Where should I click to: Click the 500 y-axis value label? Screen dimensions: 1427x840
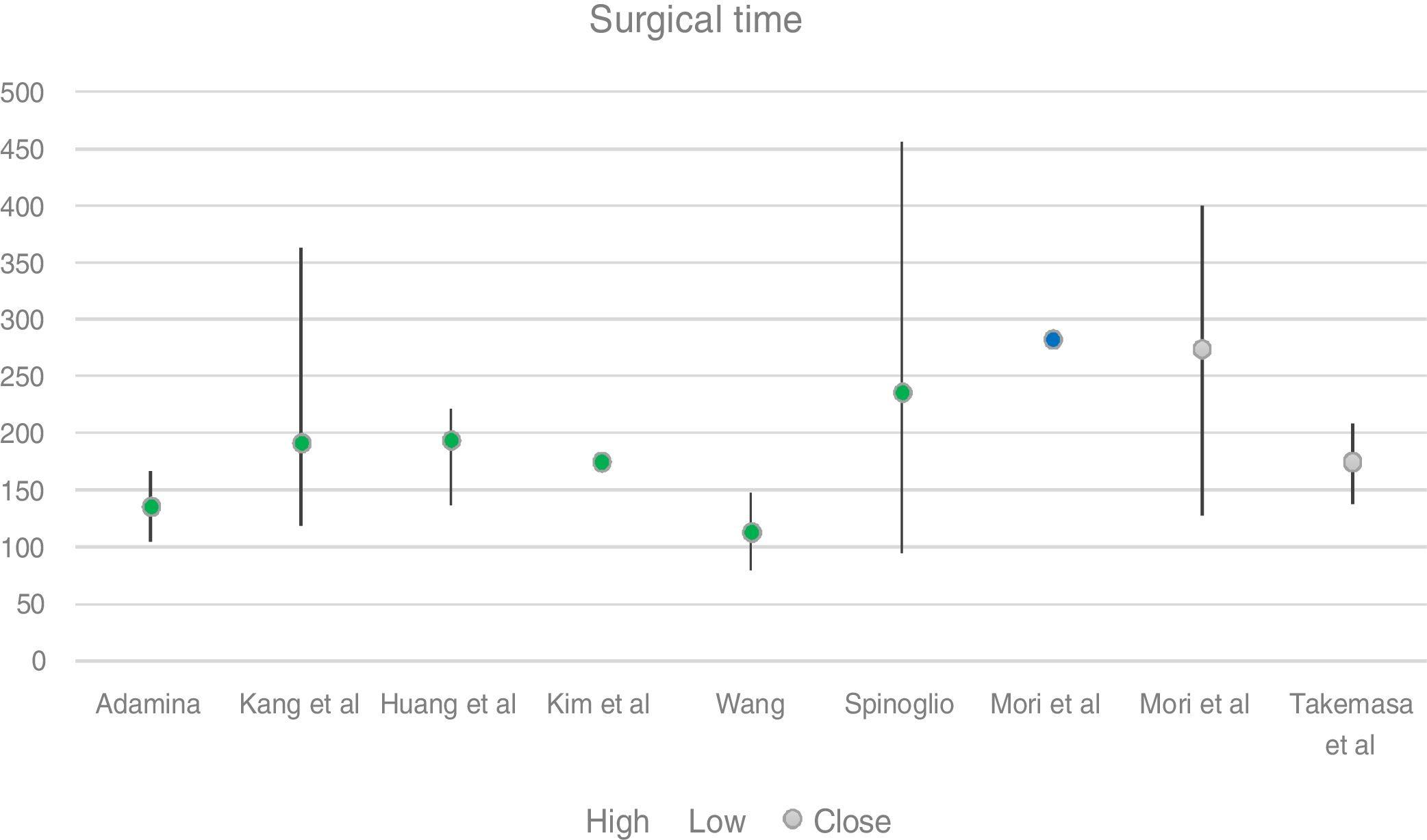(23, 92)
